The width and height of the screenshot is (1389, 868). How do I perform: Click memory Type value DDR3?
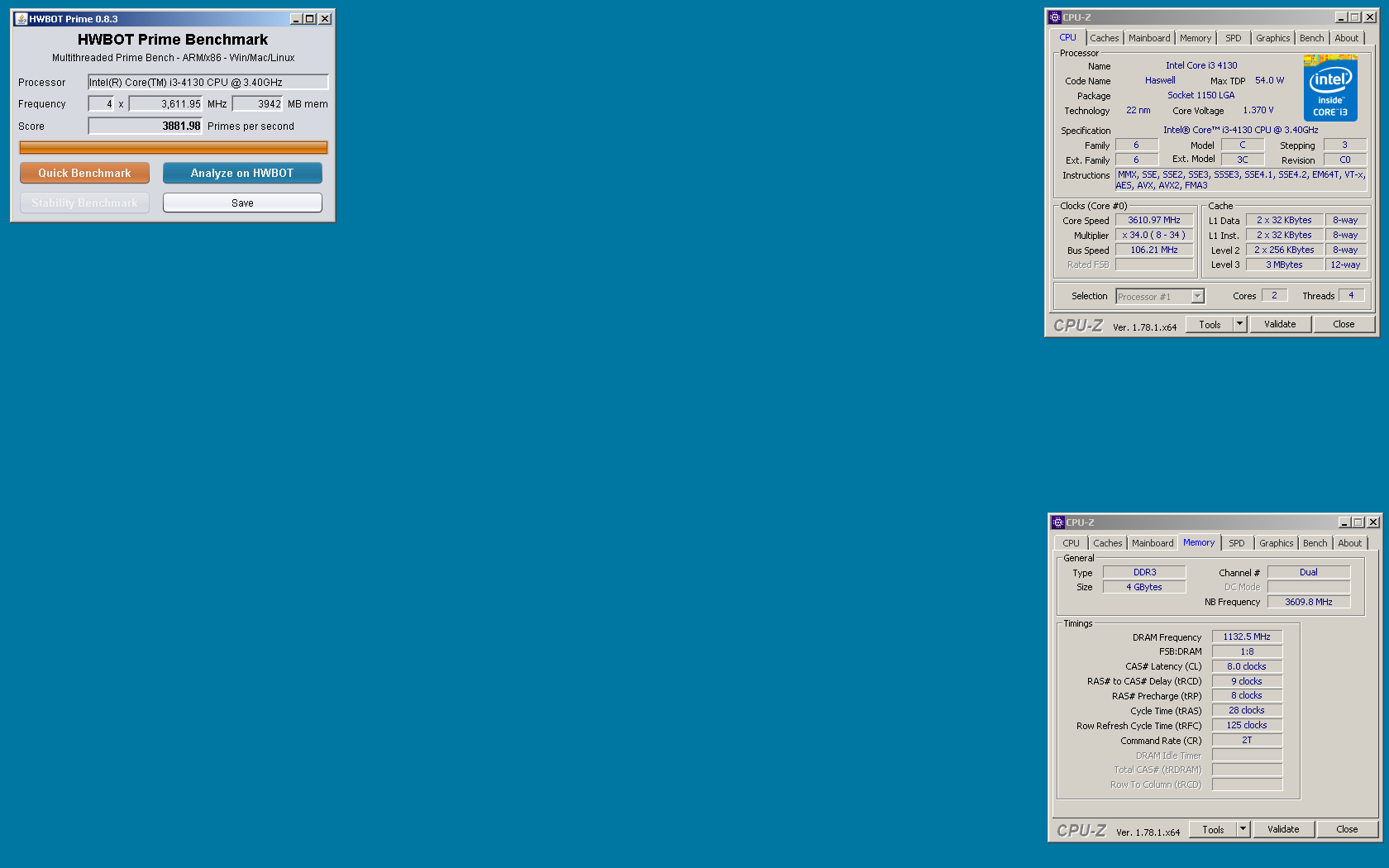click(1144, 572)
